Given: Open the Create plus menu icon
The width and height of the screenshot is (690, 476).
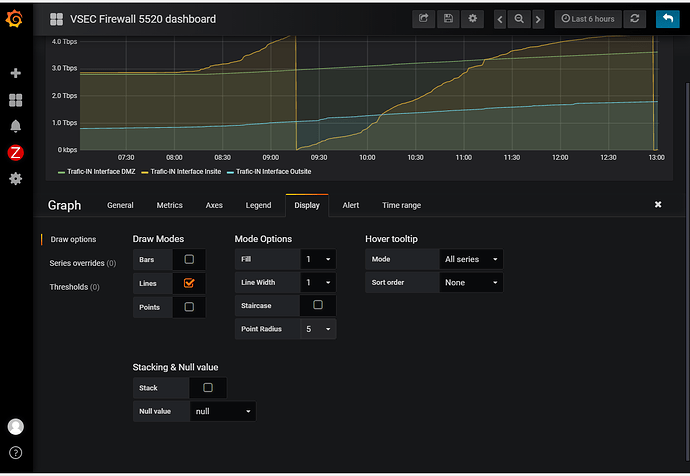Looking at the screenshot, I should (x=15, y=73).
